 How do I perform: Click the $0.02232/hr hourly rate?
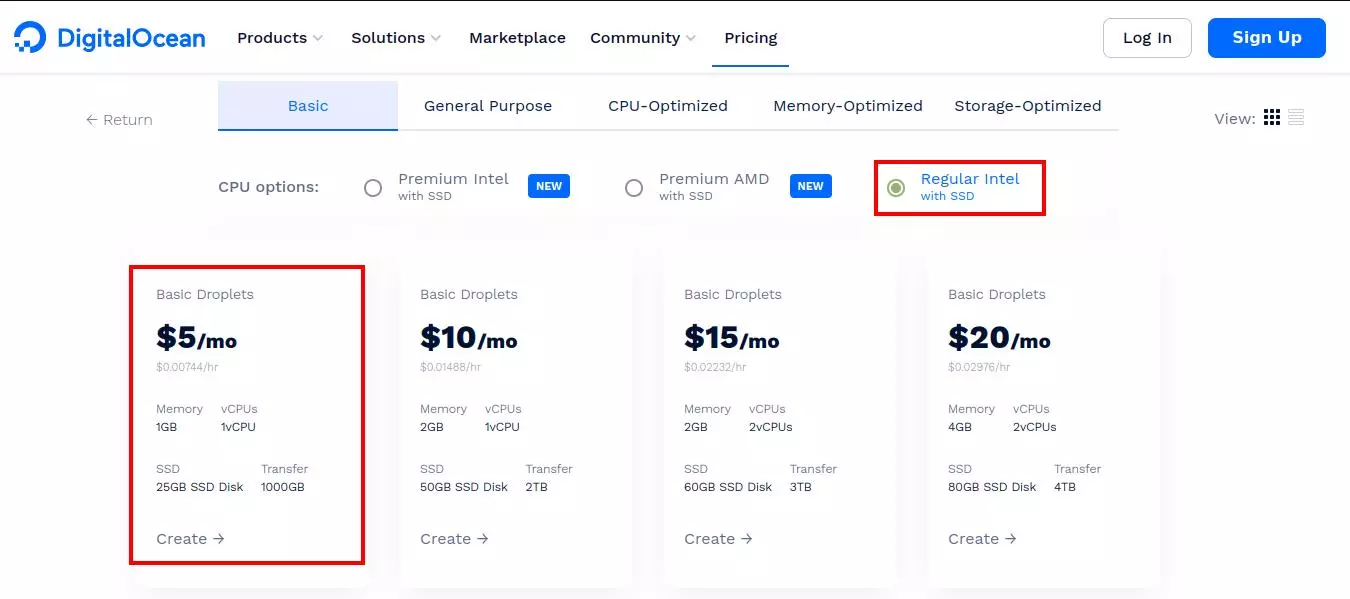[x=715, y=367]
